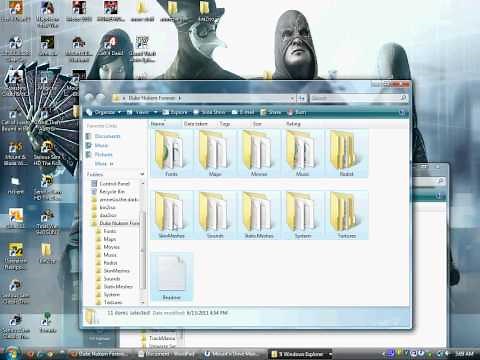Screen dimensions: 480x360
Task: Open the Textures folder thumbnail in file pane
Action: [x=346, y=215]
